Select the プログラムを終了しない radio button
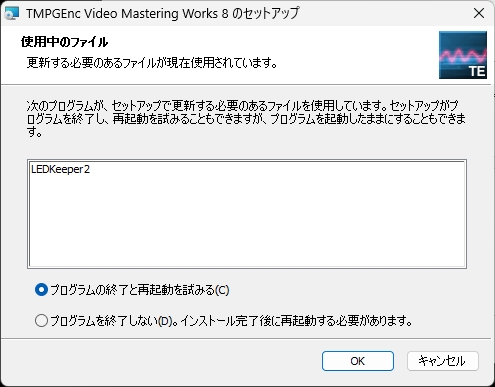This screenshot has width=495, height=387. 41,321
